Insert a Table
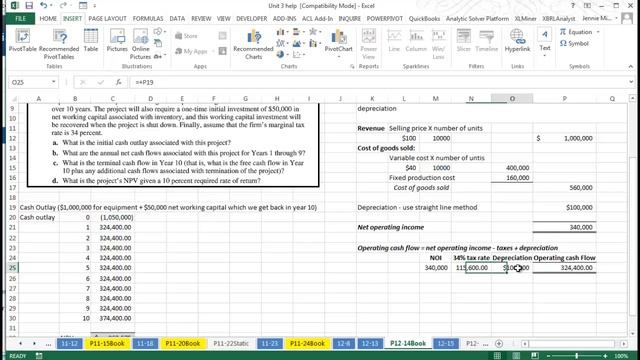This screenshot has width=640, height=360. coord(91,41)
